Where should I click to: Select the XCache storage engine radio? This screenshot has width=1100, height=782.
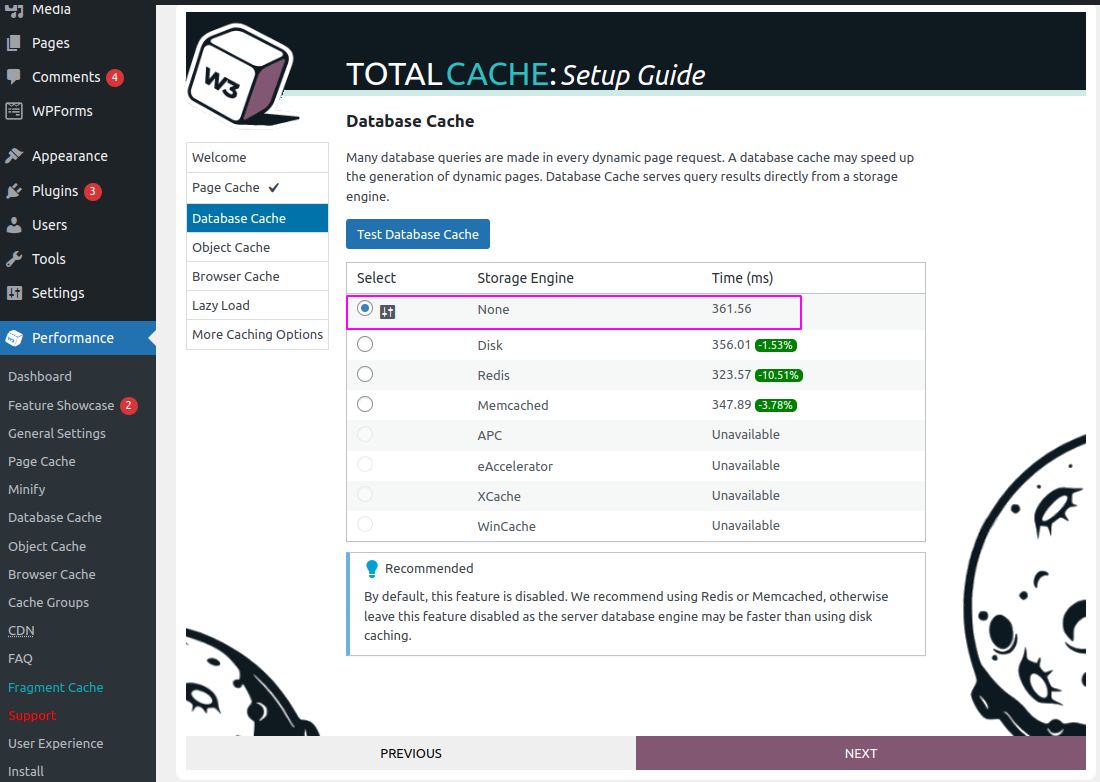(x=365, y=495)
